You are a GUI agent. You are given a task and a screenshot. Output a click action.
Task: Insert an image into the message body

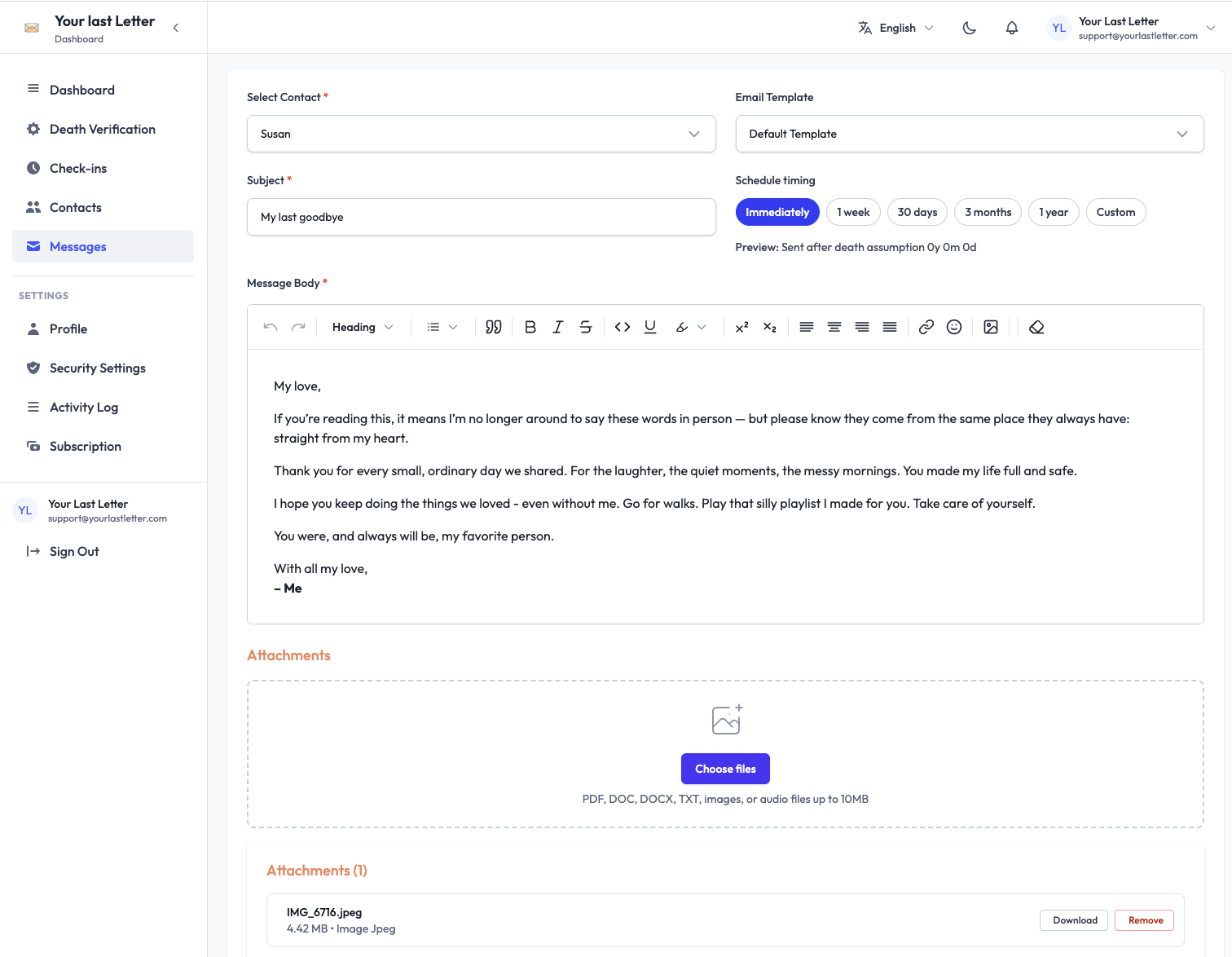(x=991, y=327)
